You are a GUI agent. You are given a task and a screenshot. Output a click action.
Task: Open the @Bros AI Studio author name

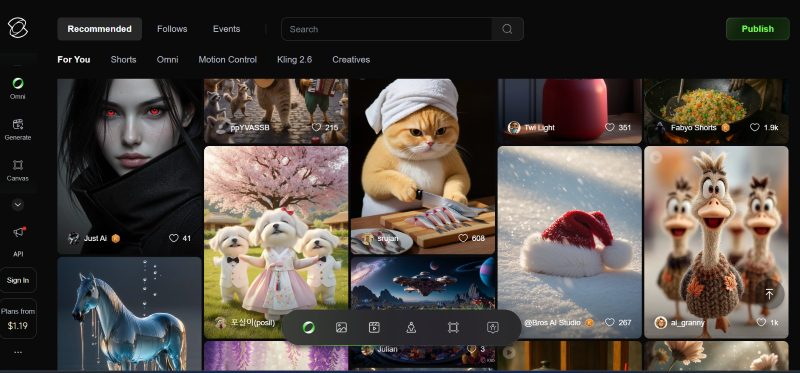click(x=552, y=322)
